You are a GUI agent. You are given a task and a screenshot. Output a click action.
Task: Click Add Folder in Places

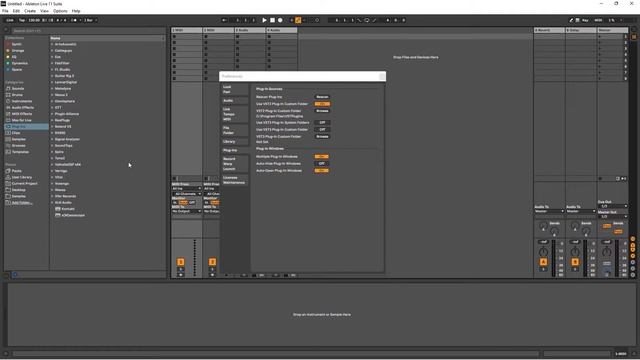pyautogui.click(x=21, y=202)
